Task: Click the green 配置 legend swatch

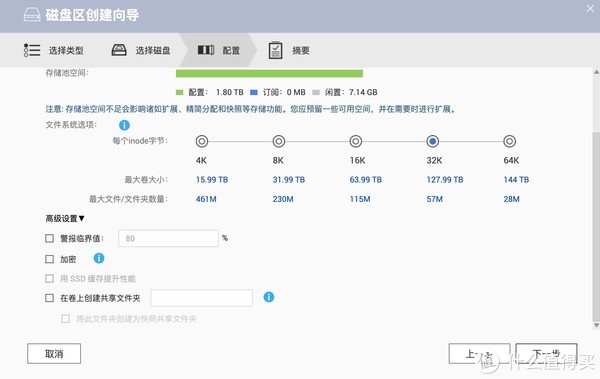Action: point(179,92)
